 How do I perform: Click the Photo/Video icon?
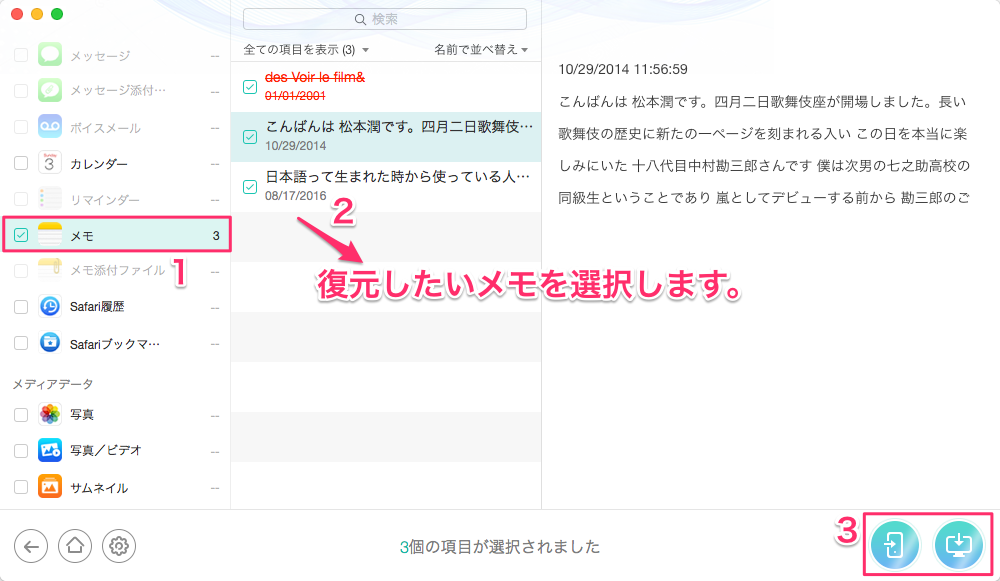tap(50, 450)
